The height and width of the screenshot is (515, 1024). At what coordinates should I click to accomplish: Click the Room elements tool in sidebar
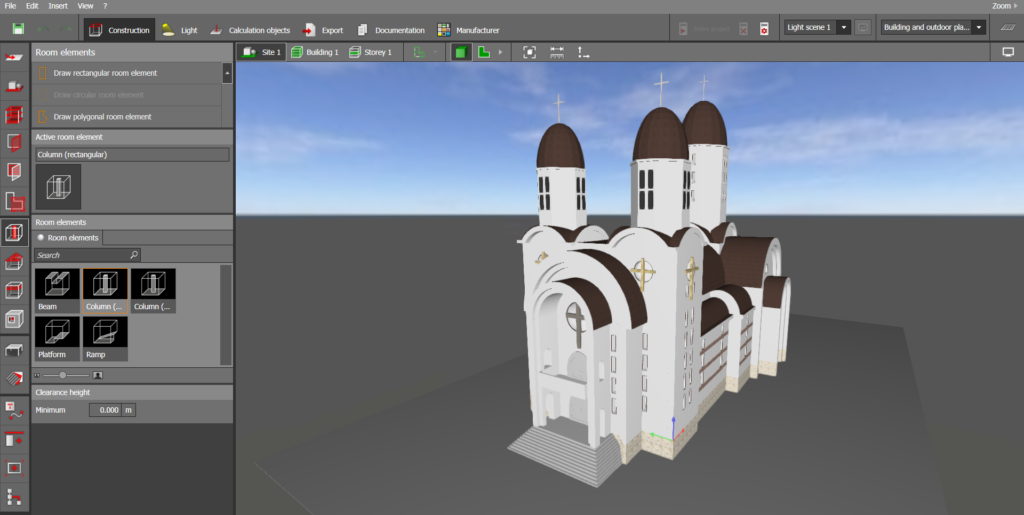click(x=15, y=233)
